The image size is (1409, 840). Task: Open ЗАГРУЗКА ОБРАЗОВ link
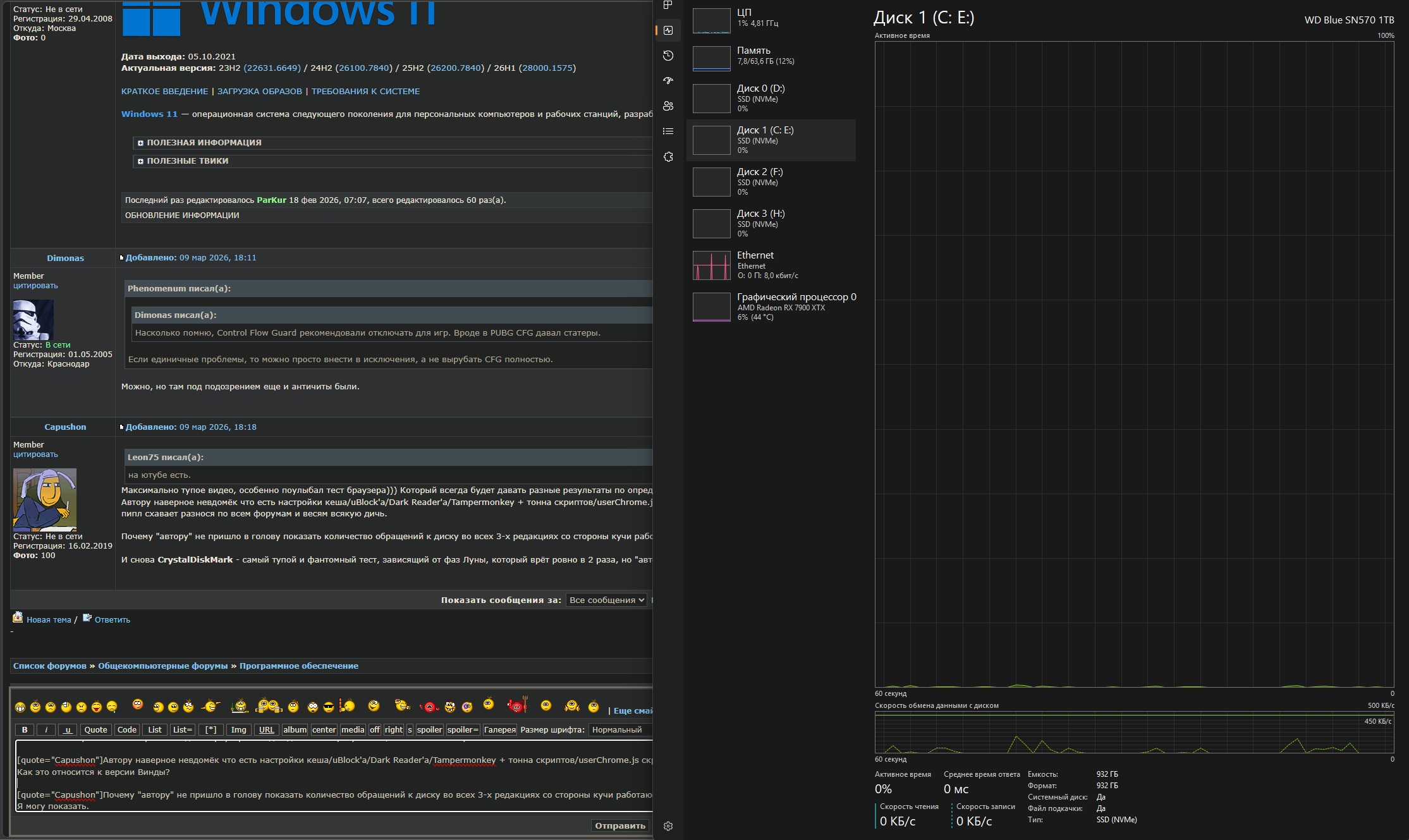point(259,91)
